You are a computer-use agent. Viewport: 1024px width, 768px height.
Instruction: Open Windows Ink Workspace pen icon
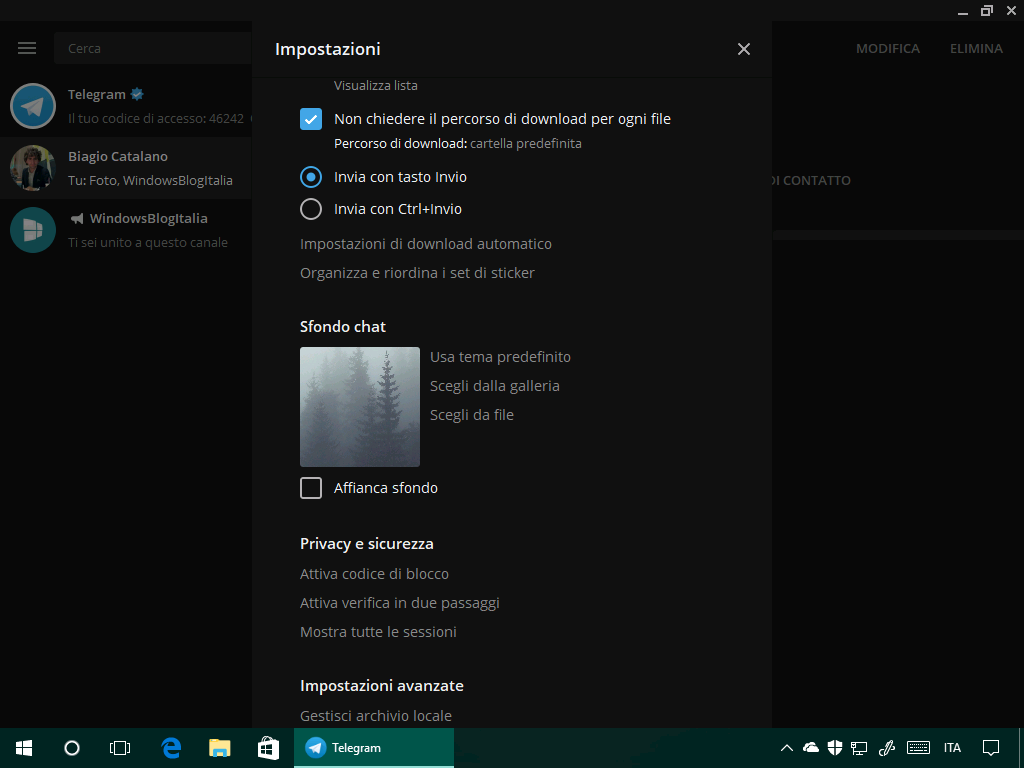point(886,748)
